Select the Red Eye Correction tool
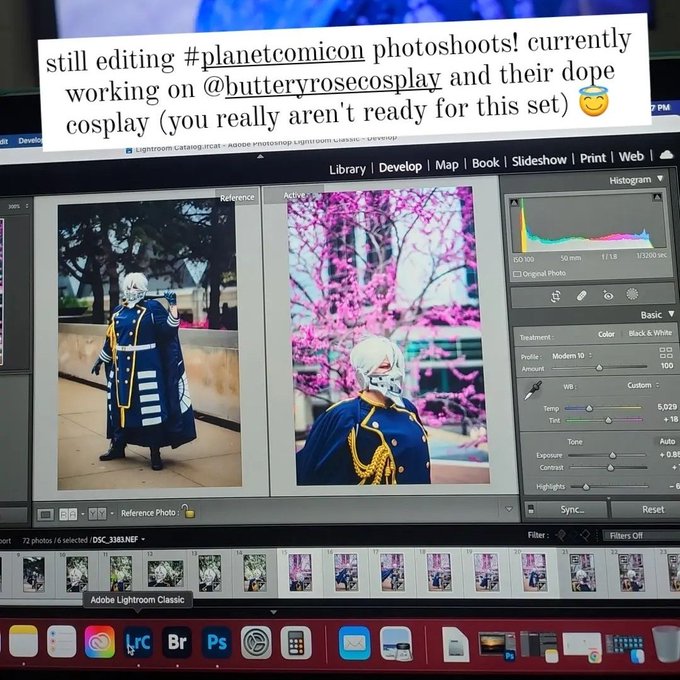Image resolution: width=680 pixels, height=680 pixels. pyautogui.click(x=608, y=295)
